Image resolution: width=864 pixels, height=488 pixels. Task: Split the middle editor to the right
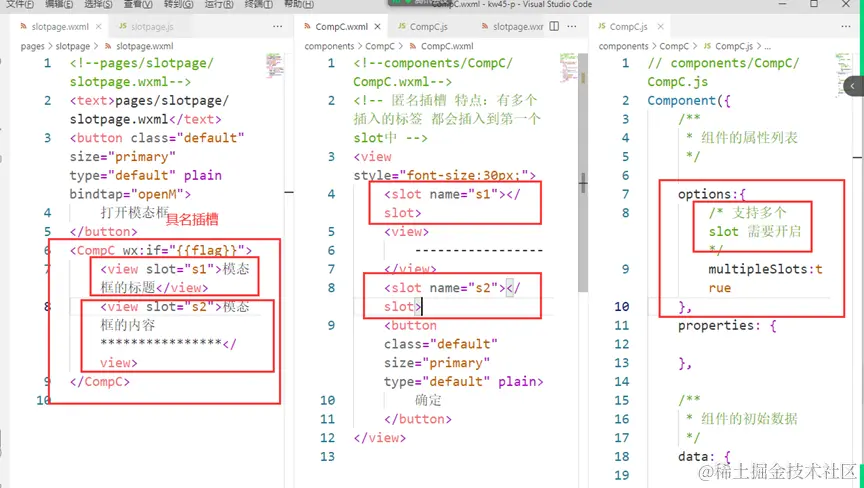pos(554,26)
